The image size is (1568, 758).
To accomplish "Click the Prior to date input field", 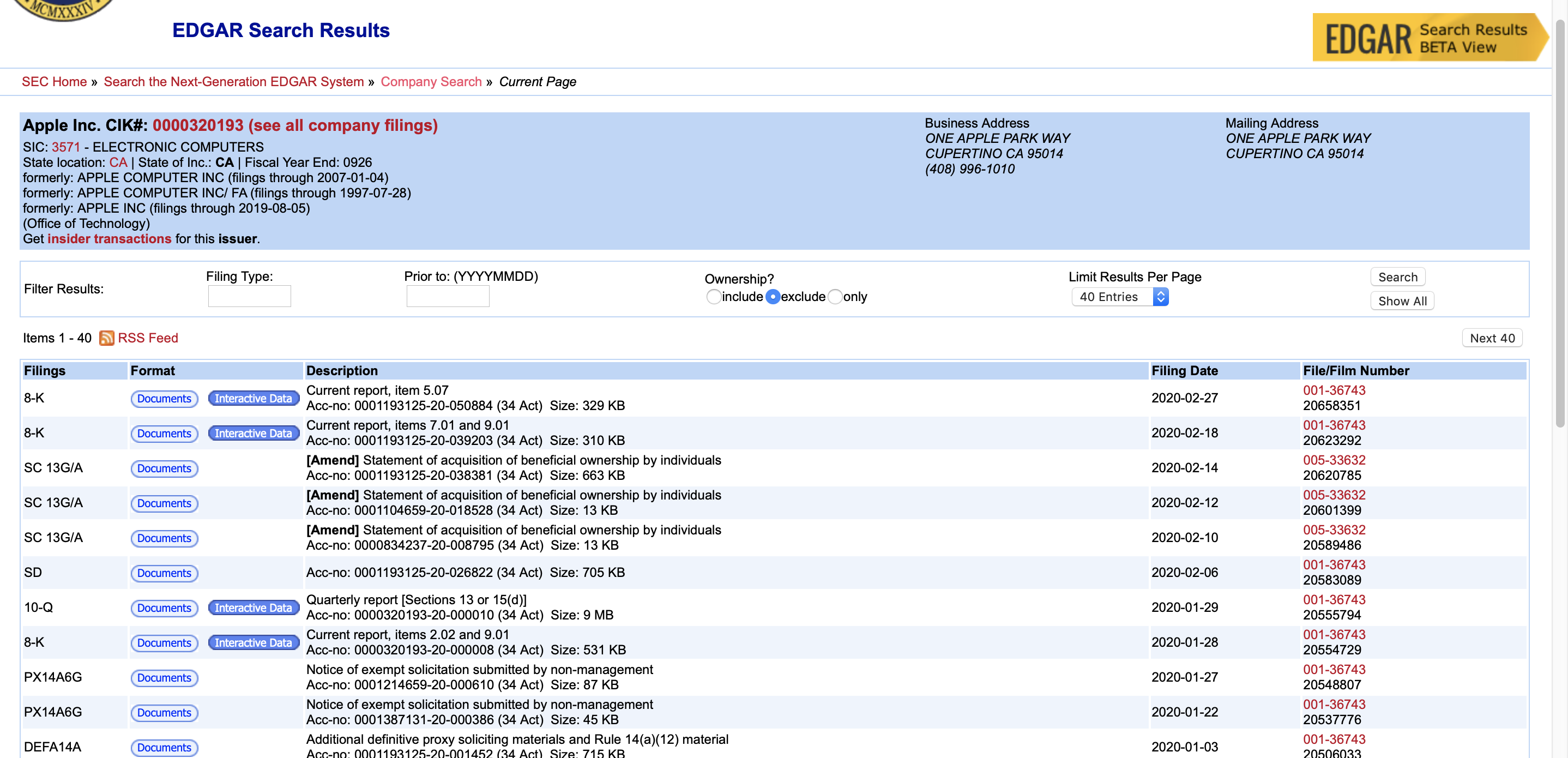I will pos(448,296).
